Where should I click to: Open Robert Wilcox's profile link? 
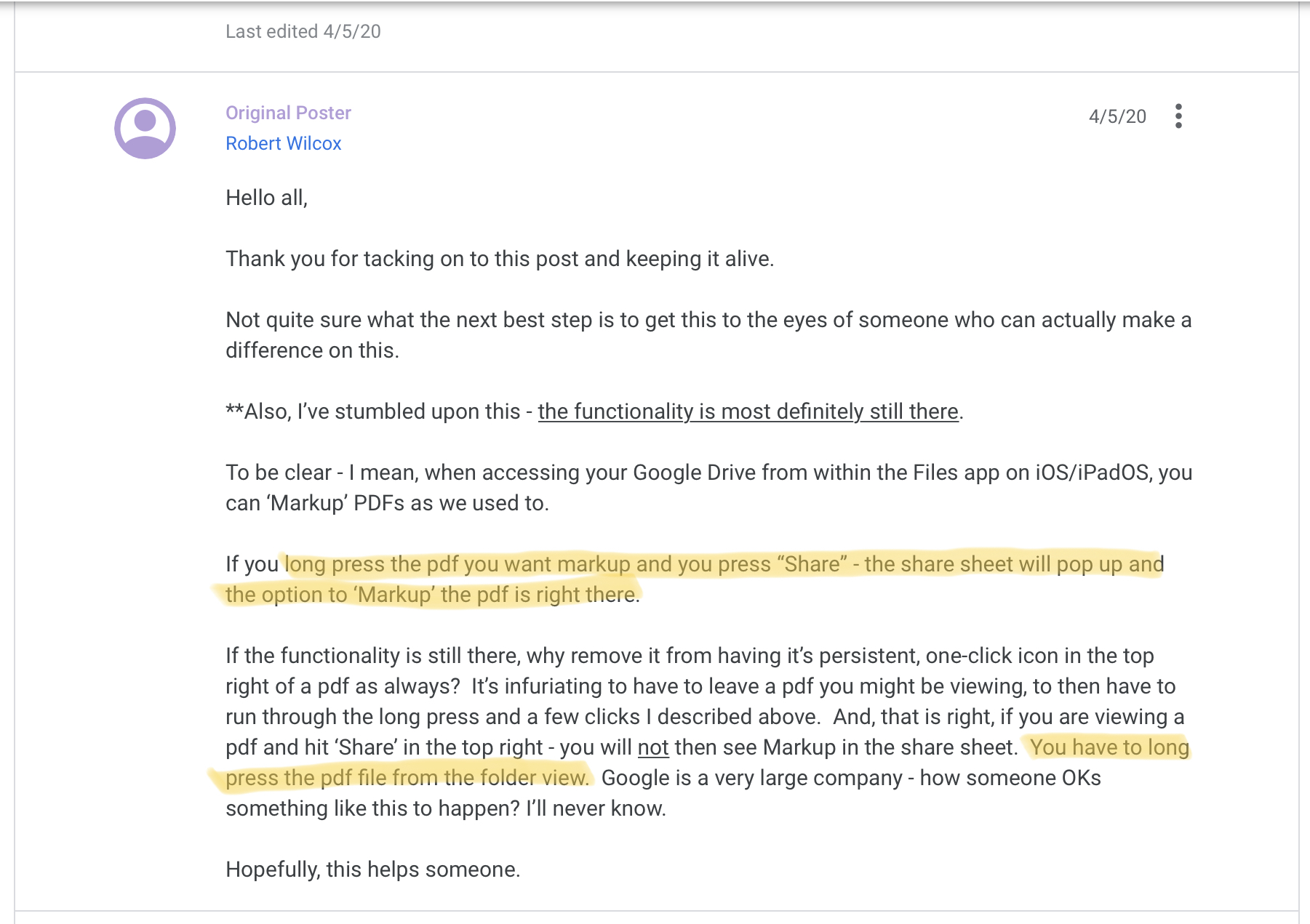[x=283, y=143]
